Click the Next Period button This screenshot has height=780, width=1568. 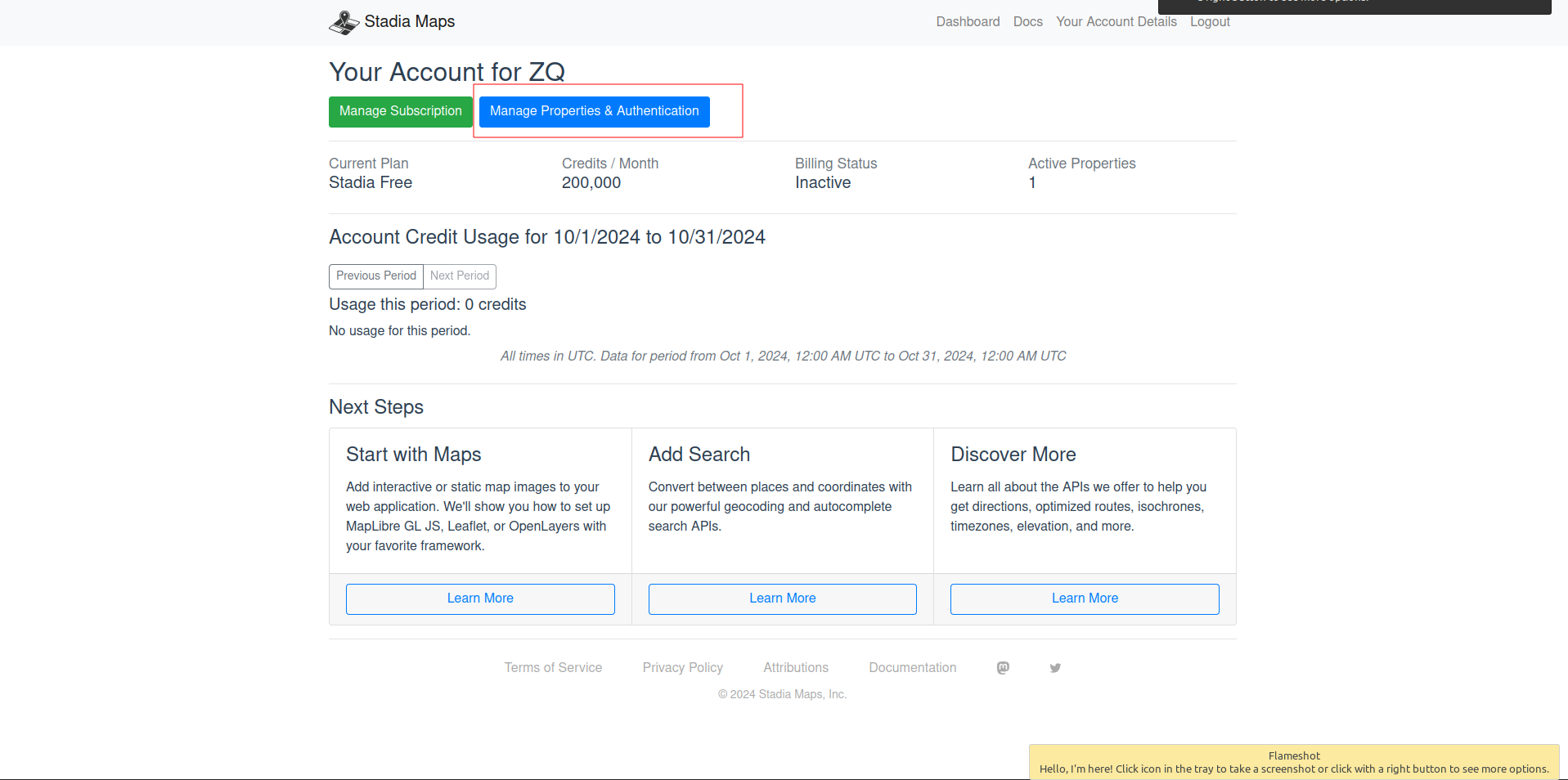(x=460, y=276)
